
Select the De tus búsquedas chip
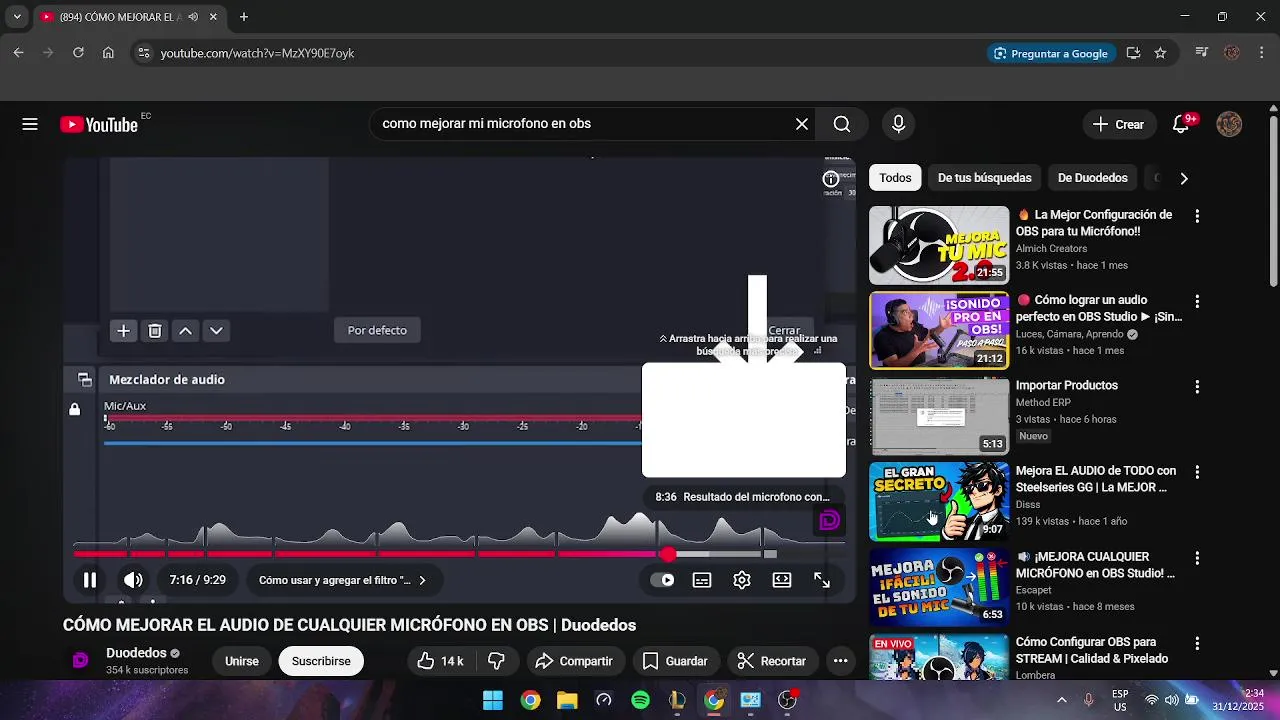(984, 178)
